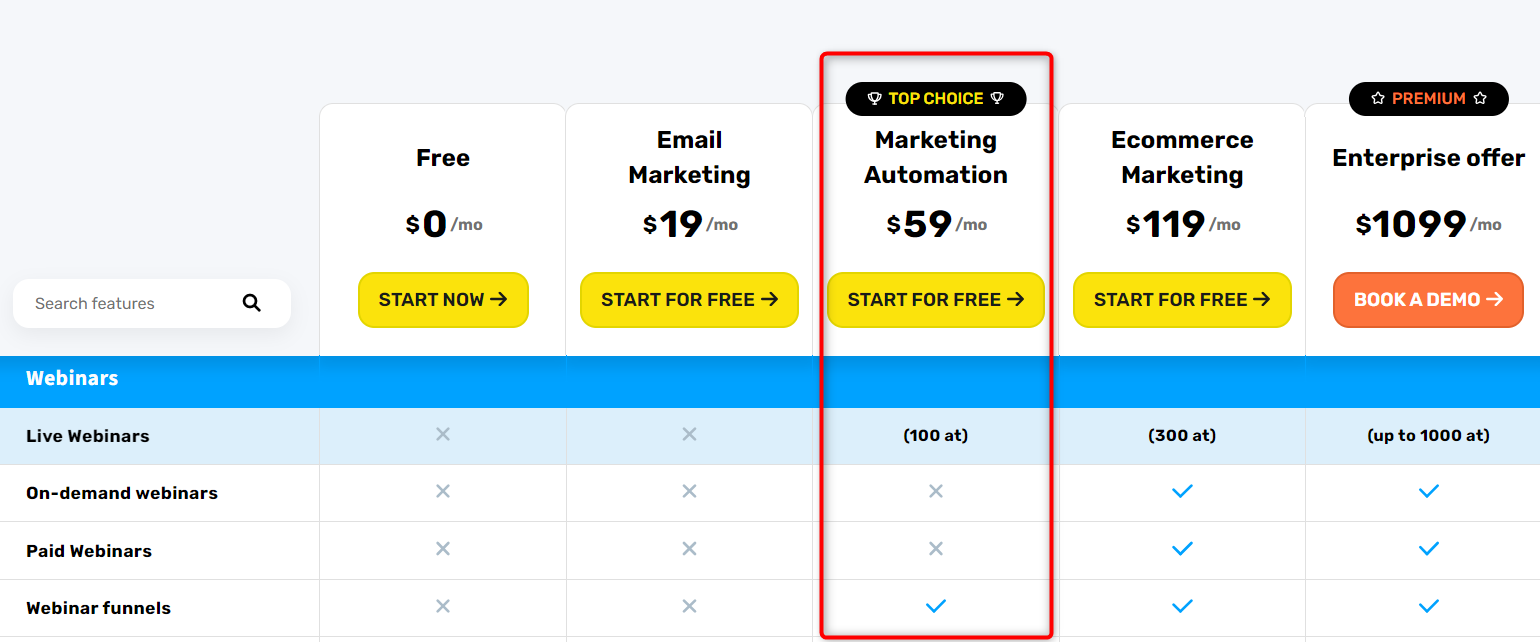Click the (100 at) Live Webinars value
This screenshot has width=1540, height=642.
coord(936,436)
